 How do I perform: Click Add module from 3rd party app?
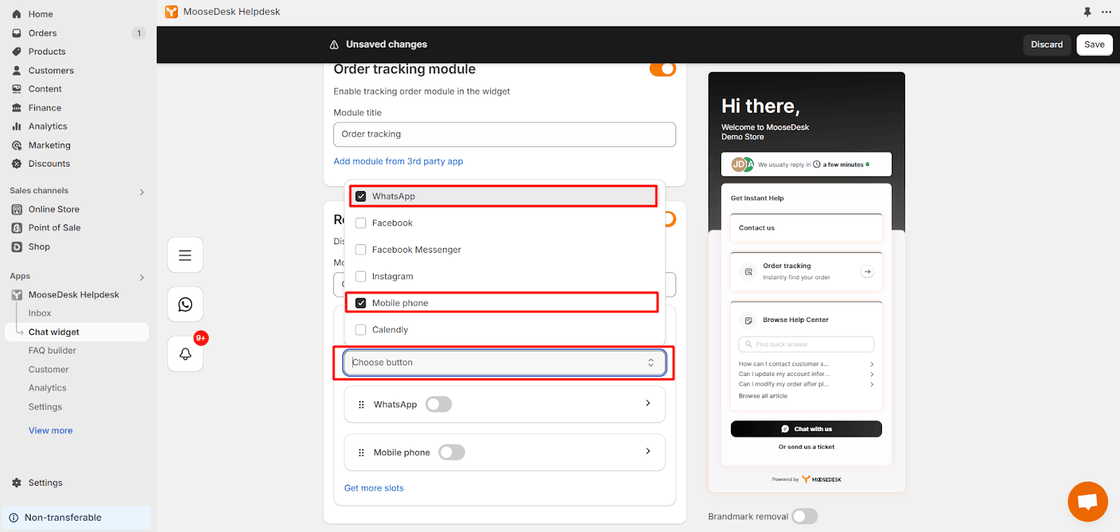[x=398, y=161]
